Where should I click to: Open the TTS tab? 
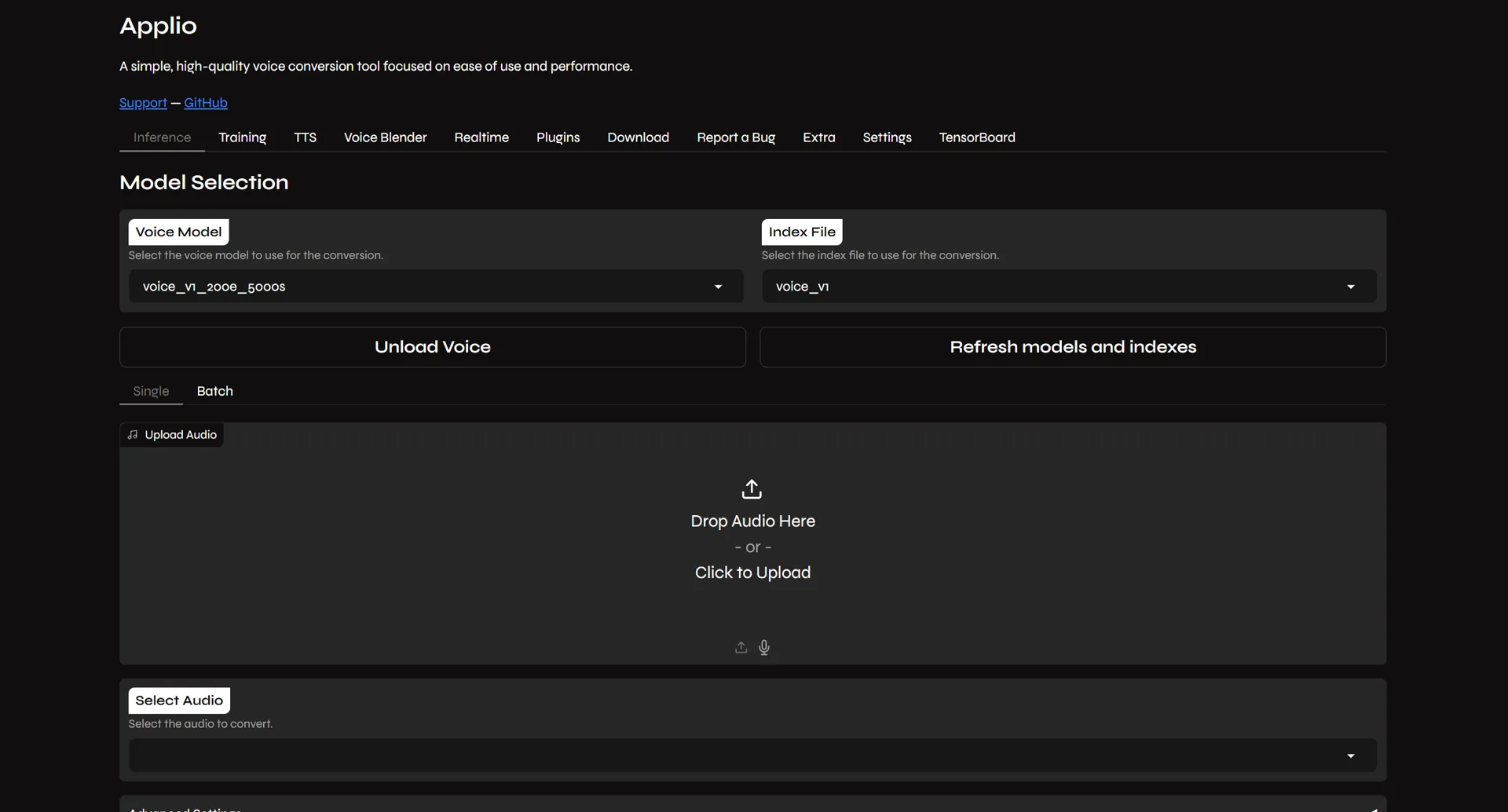click(305, 137)
